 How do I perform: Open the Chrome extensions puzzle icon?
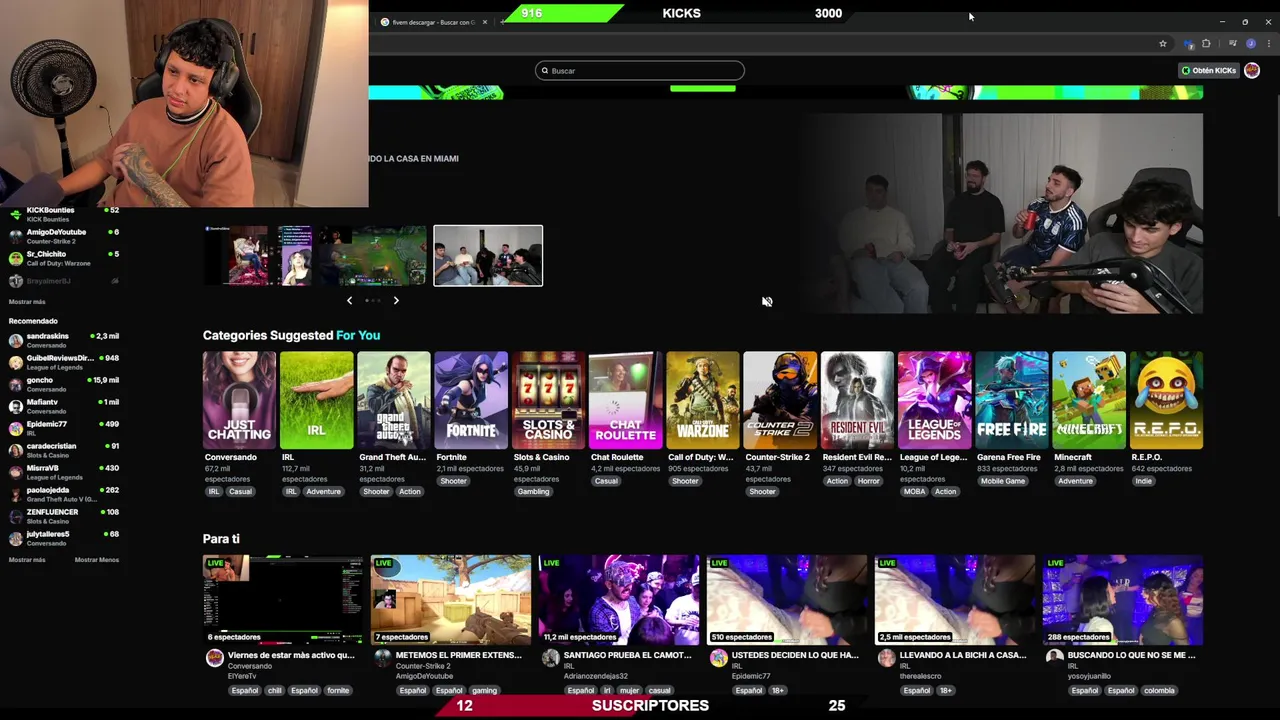(1206, 44)
